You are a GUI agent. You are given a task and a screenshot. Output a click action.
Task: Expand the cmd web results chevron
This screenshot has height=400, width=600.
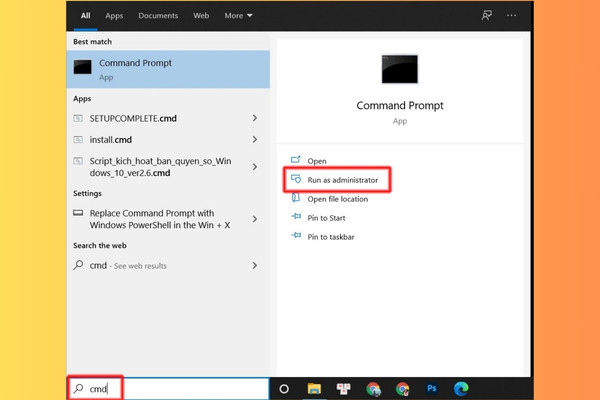255,265
